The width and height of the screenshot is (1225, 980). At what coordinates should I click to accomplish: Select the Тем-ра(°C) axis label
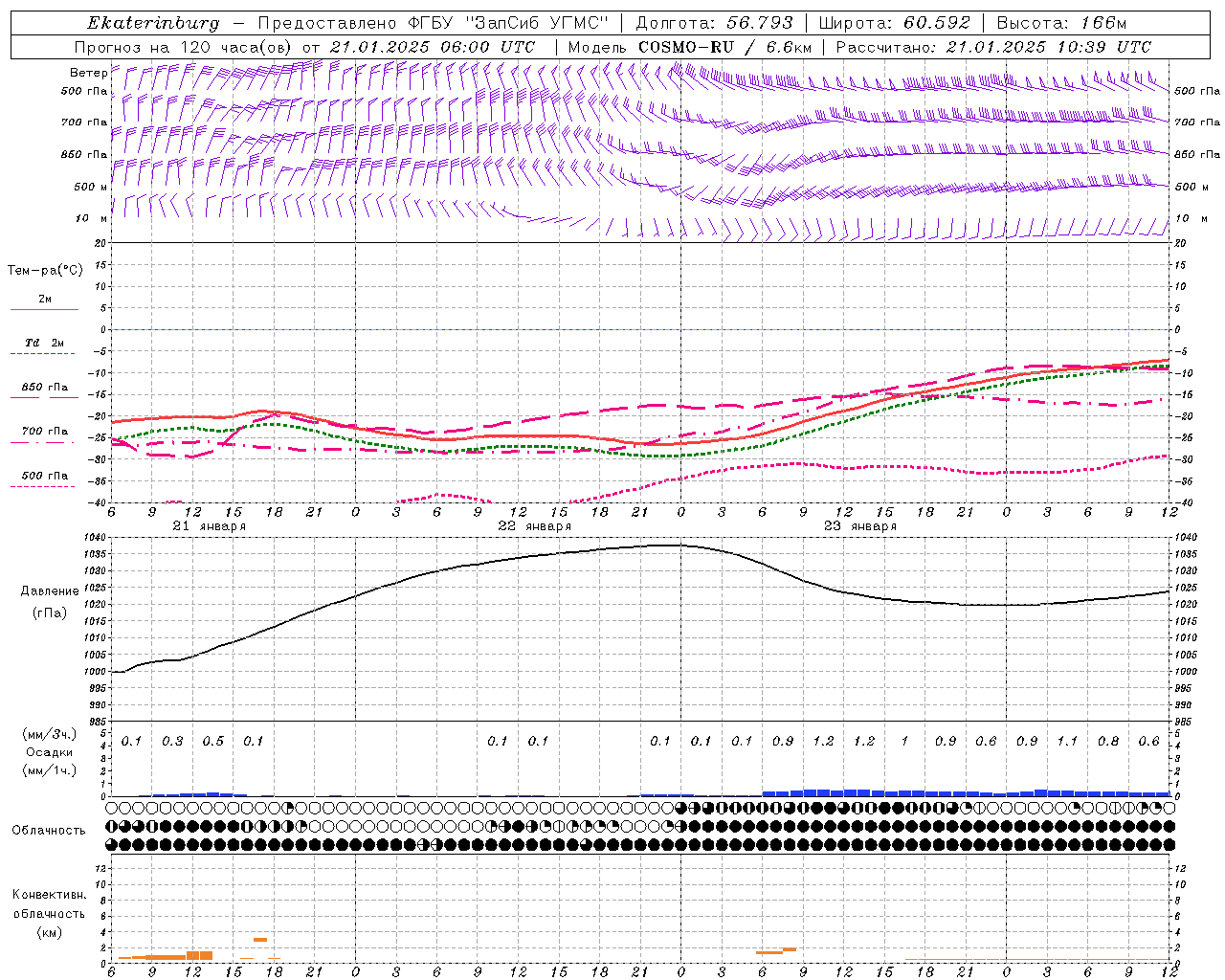(45, 271)
